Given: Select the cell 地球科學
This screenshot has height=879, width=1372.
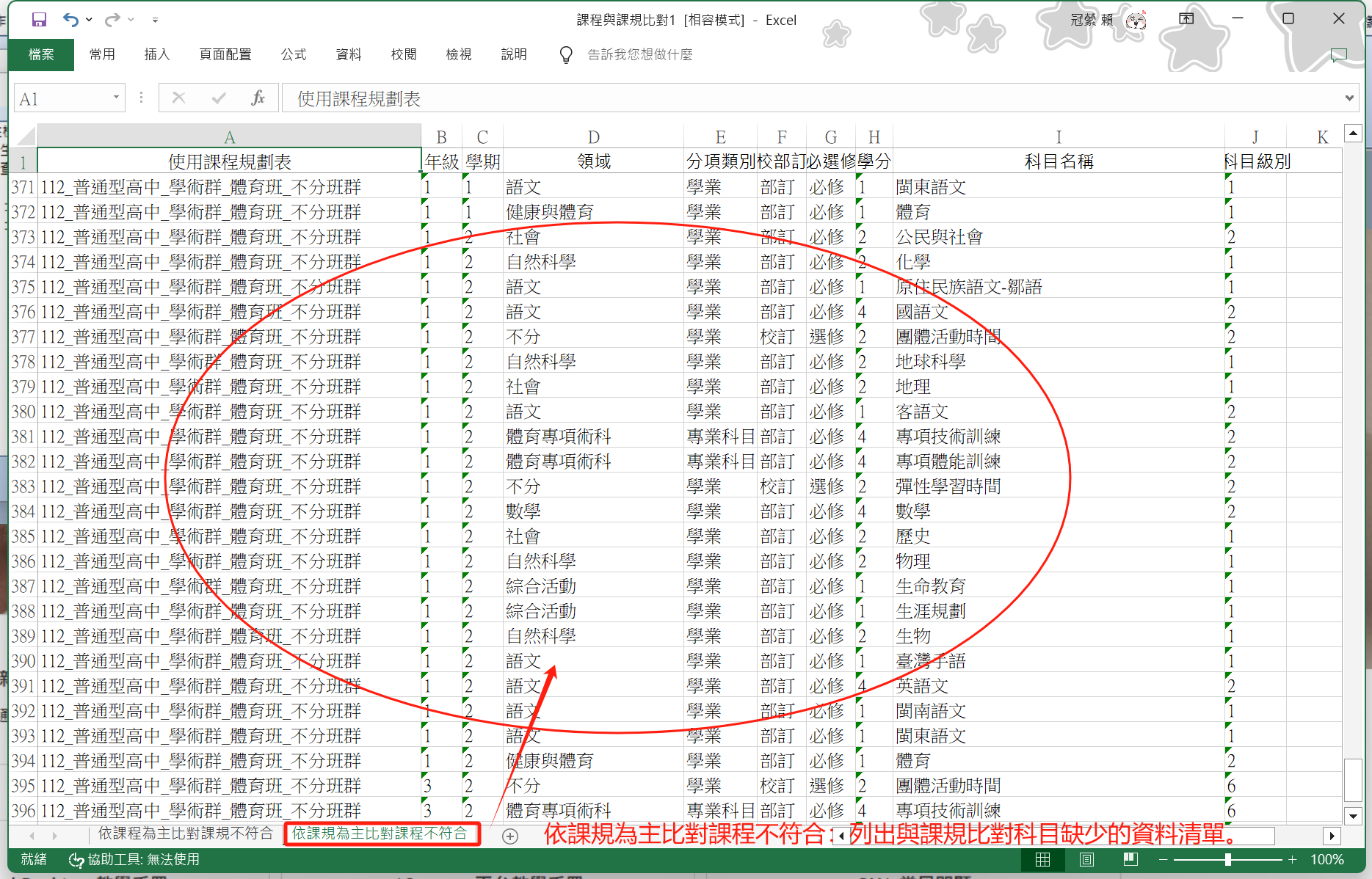Looking at the screenshot, I should pos(1059,362).
